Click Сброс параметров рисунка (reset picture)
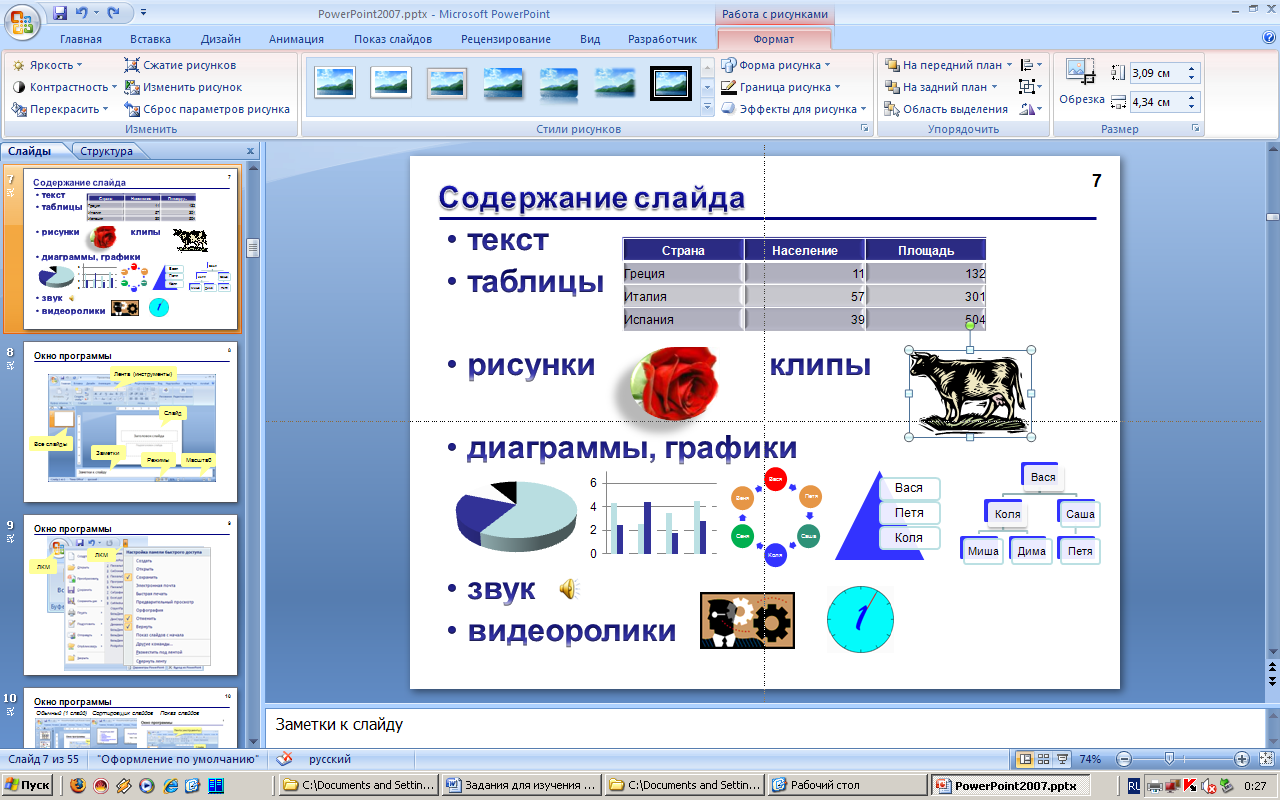The height and width of the screenshot is (800, 1280). [207, 109]
